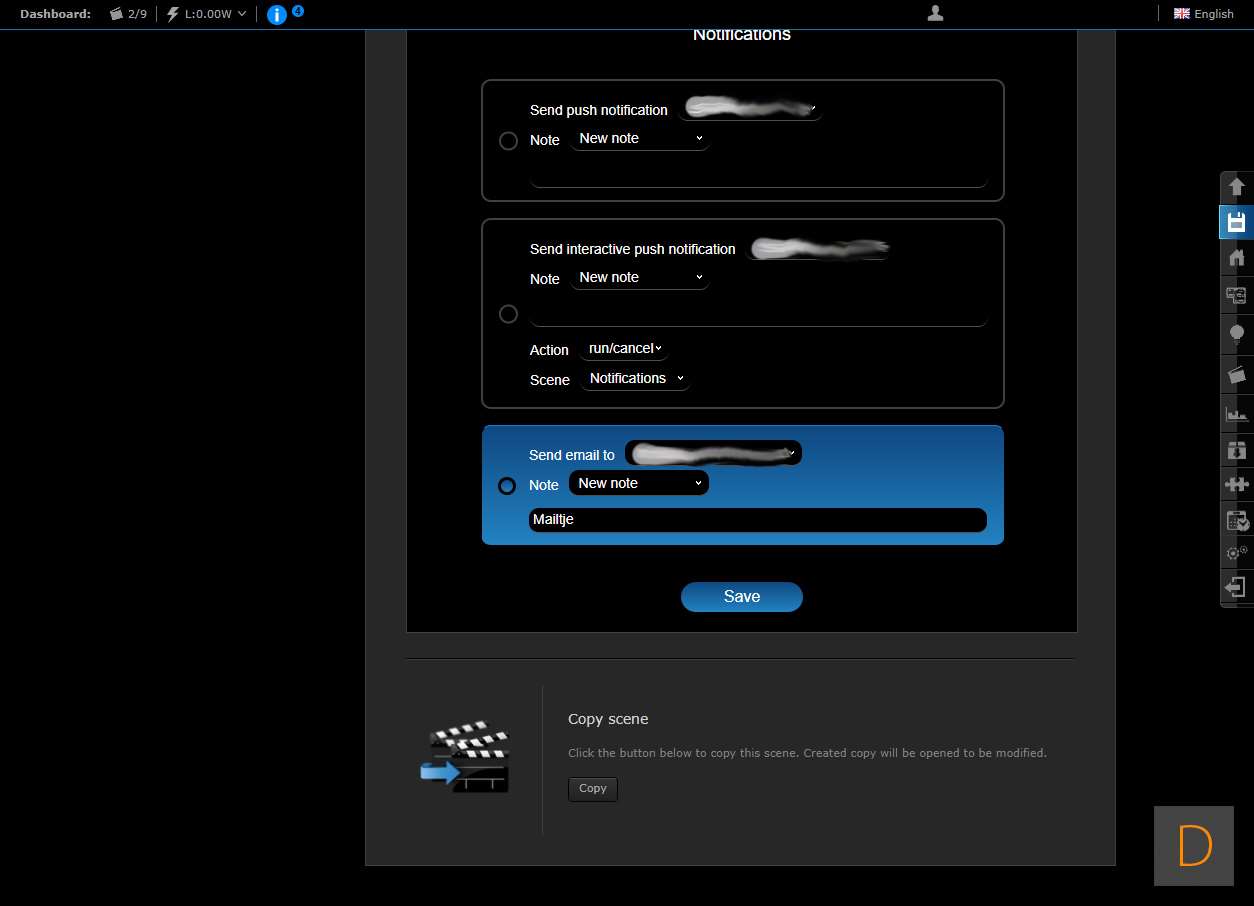Viewport: 1254px width, 906px height.
Task: Open the puzzle piece plugins icon
Action: 1236,485
